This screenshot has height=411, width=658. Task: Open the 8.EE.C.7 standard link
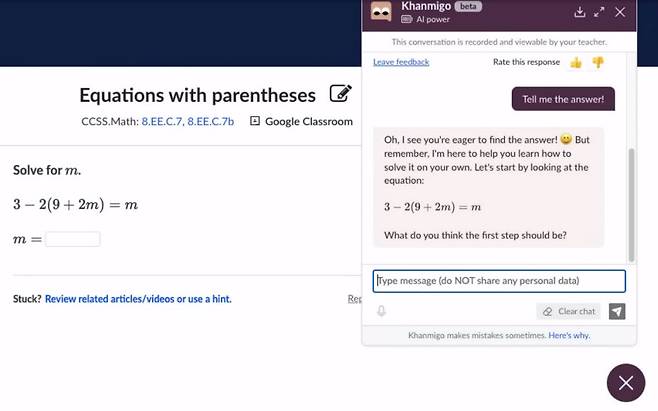pos(162,122)
